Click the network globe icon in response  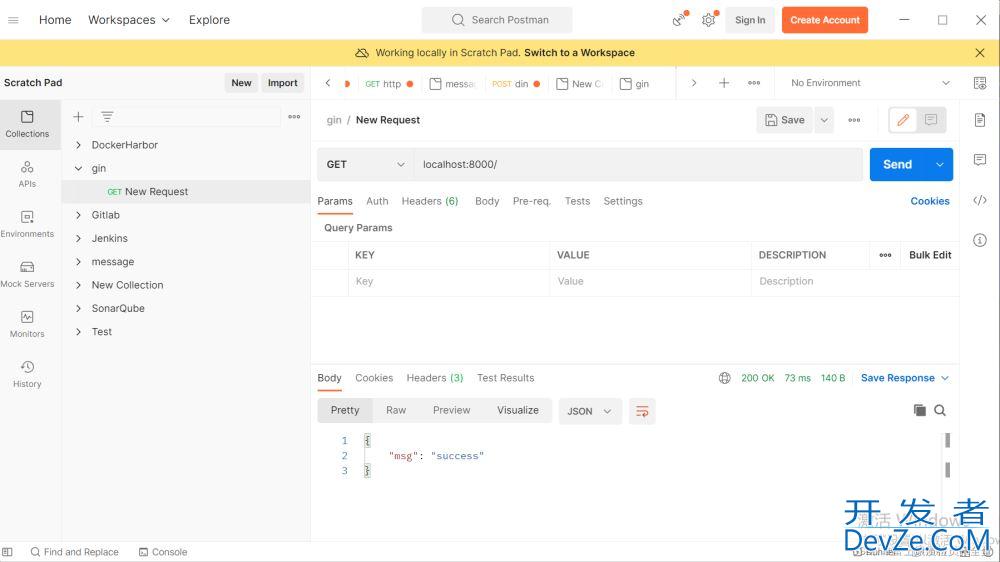point(724,378)
